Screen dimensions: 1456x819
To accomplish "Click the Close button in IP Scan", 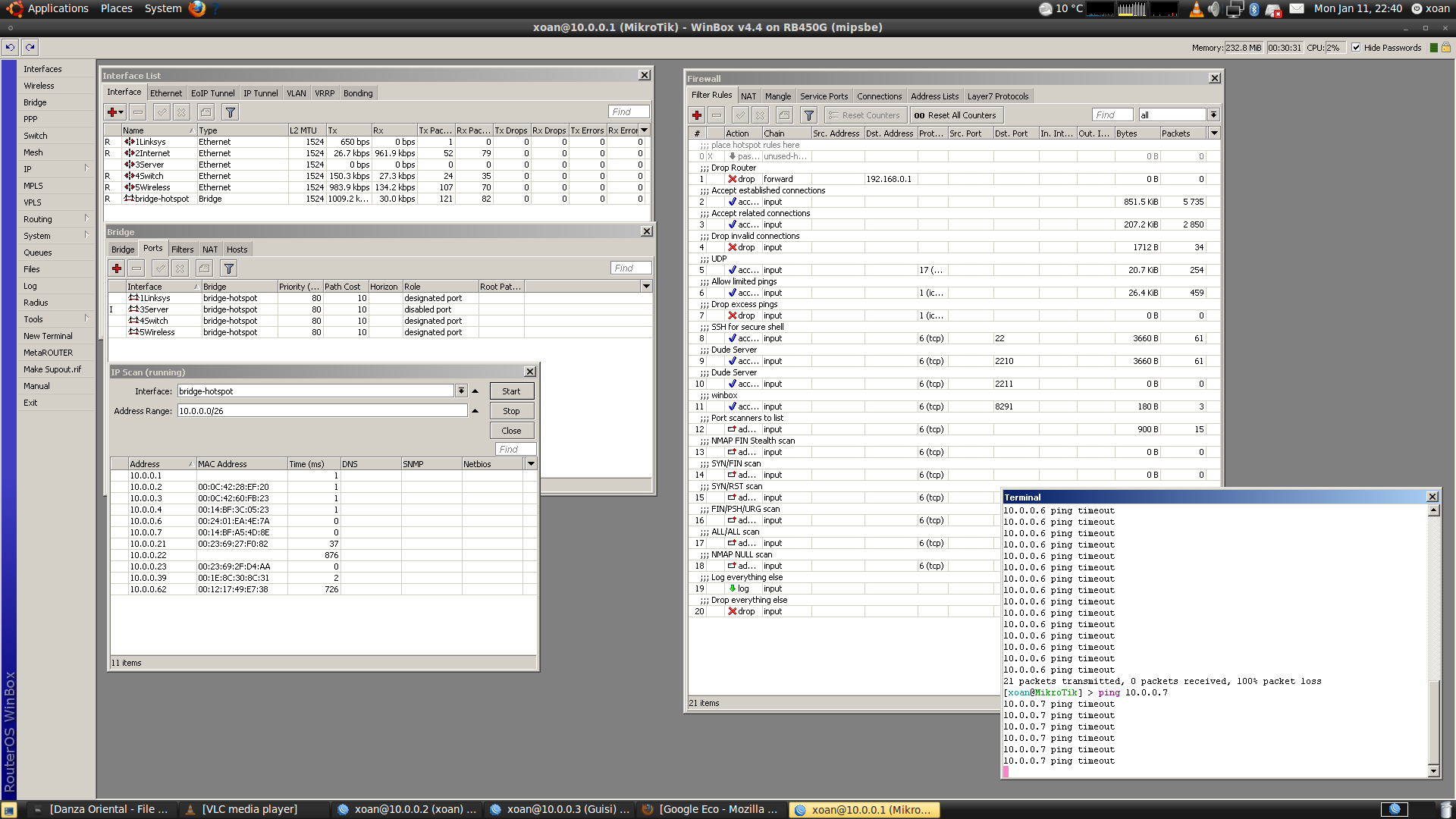I will point(512,431).
